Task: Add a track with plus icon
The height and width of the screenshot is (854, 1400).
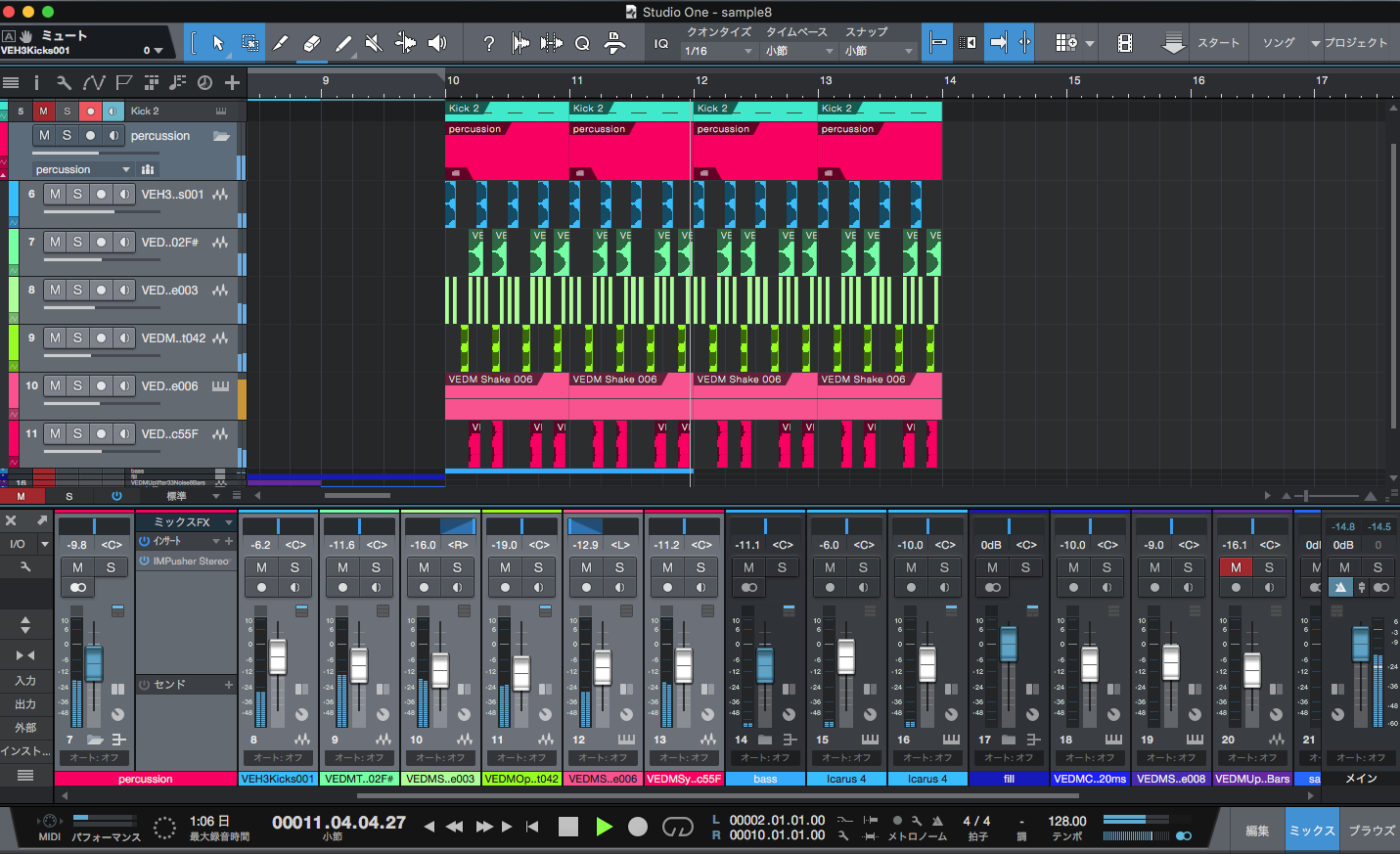Action: tap(232, 83)
